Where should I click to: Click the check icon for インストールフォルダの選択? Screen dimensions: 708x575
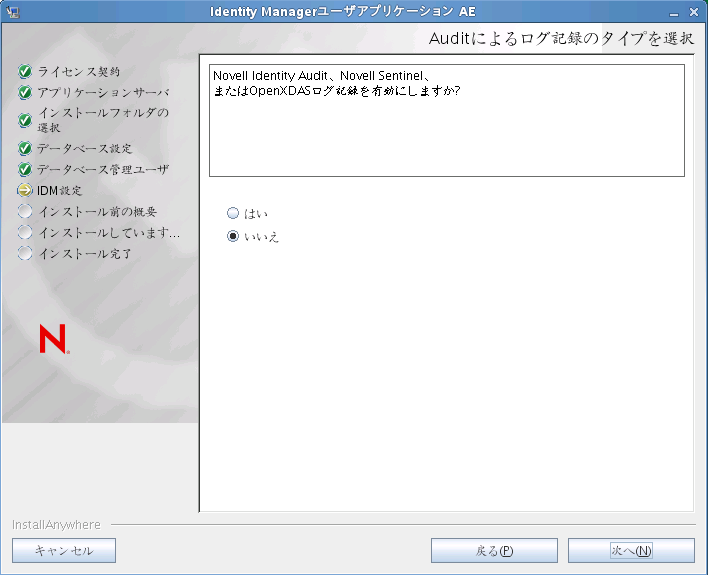point(25,120)
